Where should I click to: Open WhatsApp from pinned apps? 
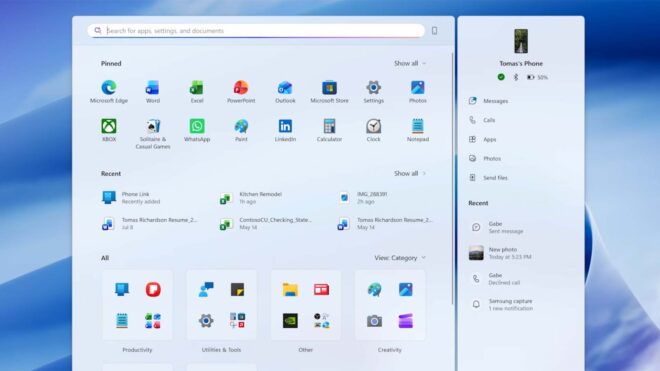pos(197,130)
